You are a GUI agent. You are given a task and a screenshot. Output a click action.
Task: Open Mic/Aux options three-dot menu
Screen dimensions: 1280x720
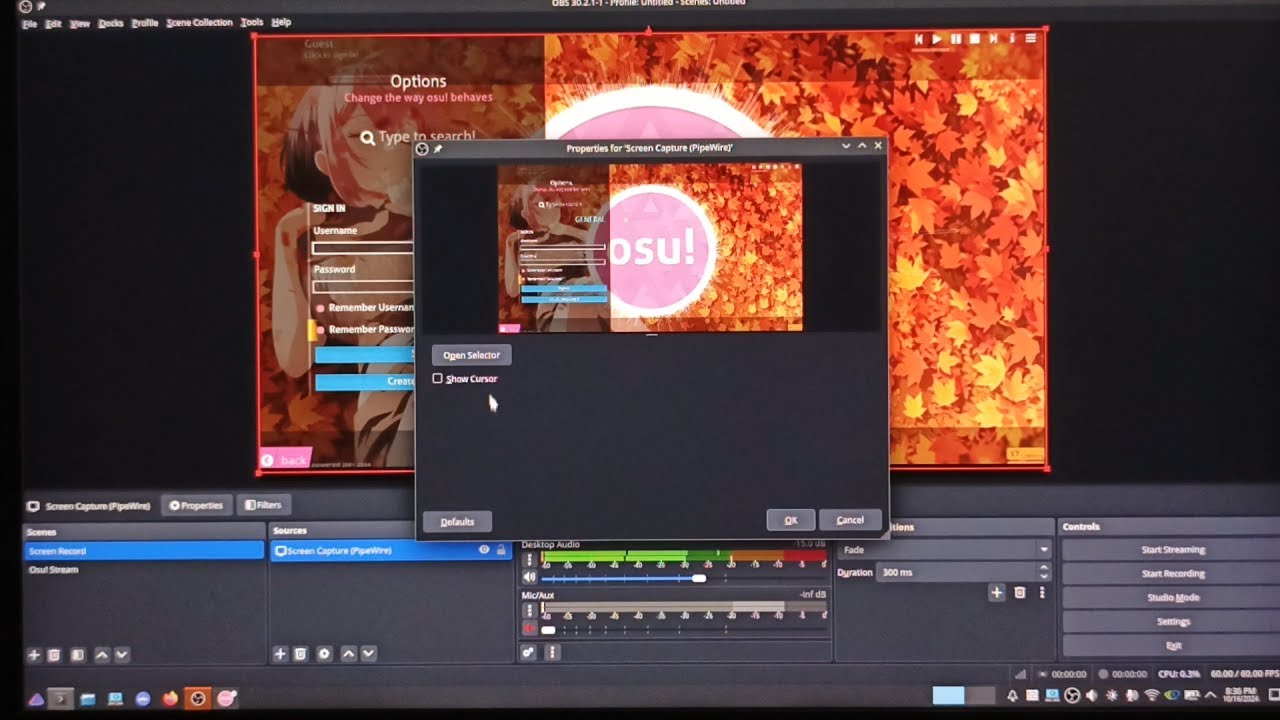pos(530,611)
